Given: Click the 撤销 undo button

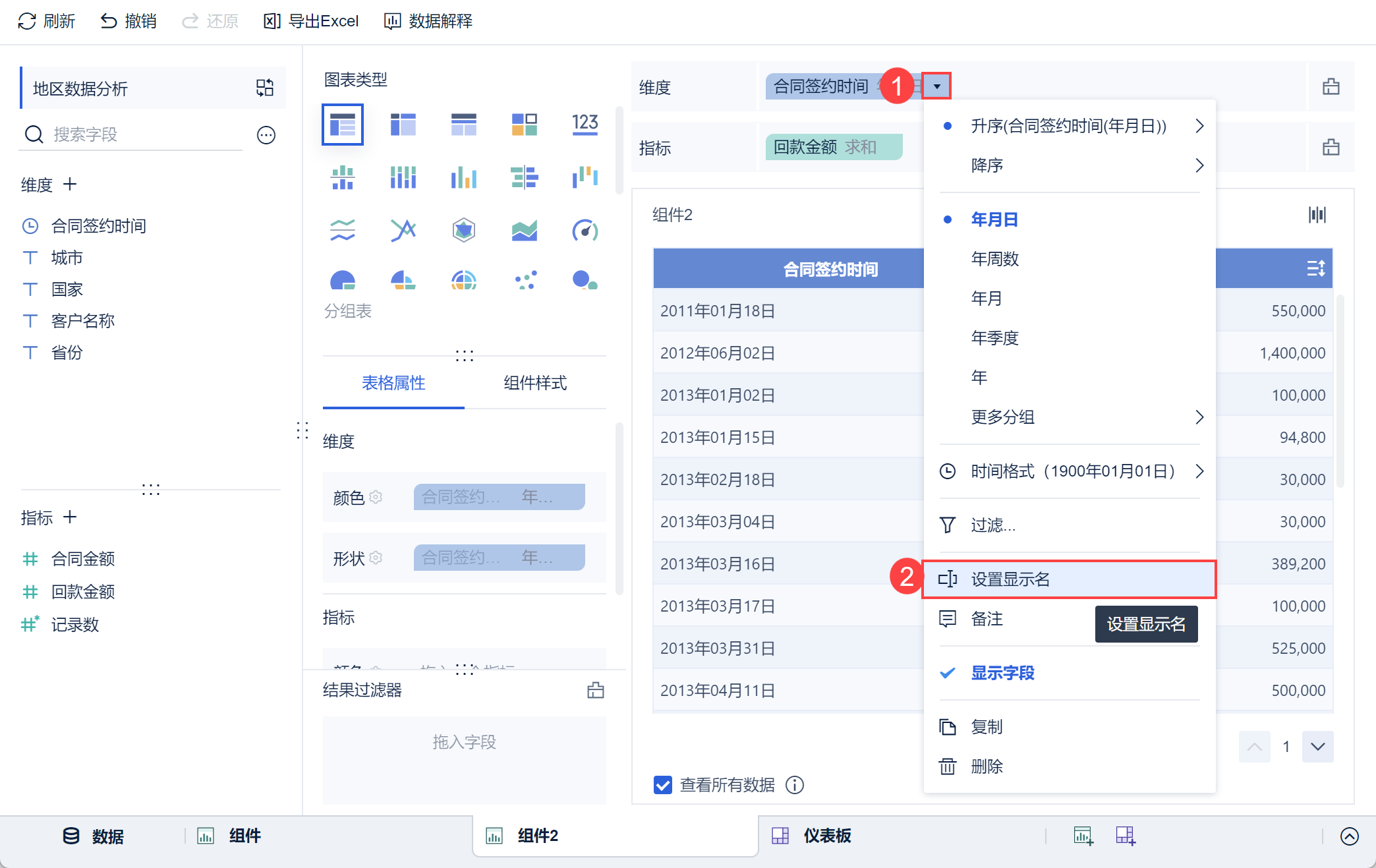Looking at the screenshot, I should [x=129, y=21].
